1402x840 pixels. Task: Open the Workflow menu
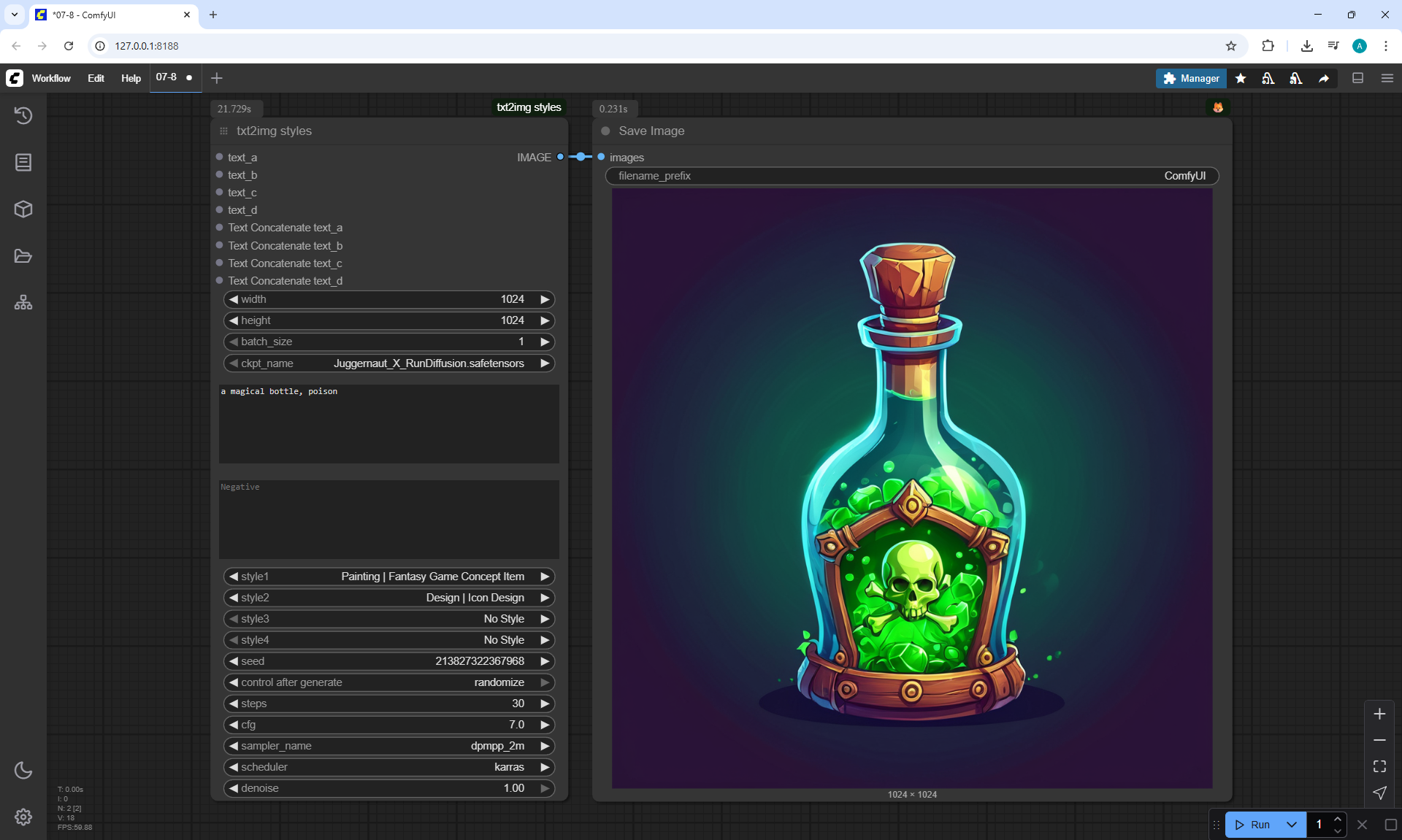click(x=51, y=78)
